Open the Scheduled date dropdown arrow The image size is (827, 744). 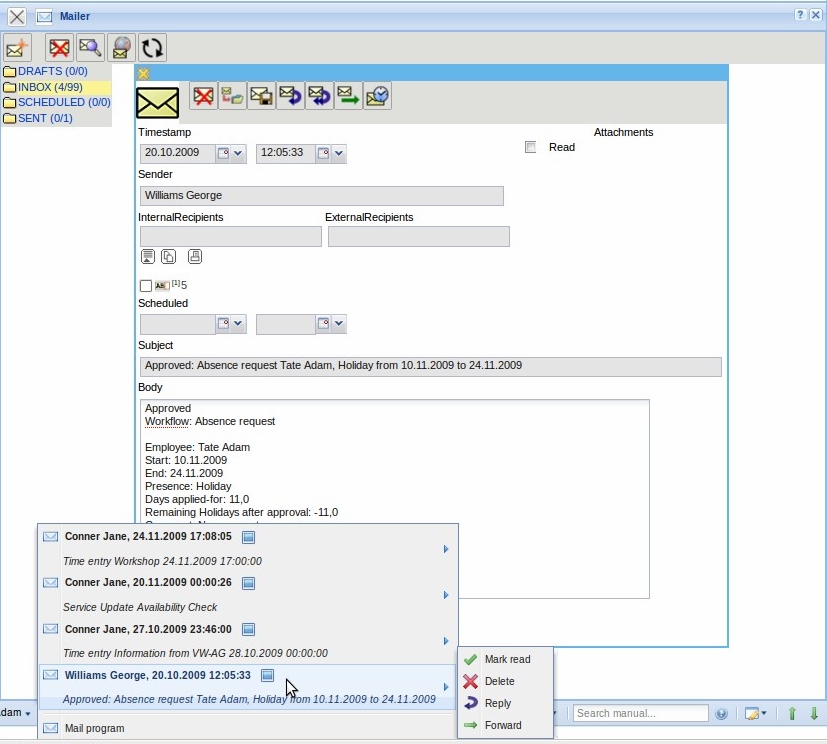pyautogui.click(x=238, y=324)
